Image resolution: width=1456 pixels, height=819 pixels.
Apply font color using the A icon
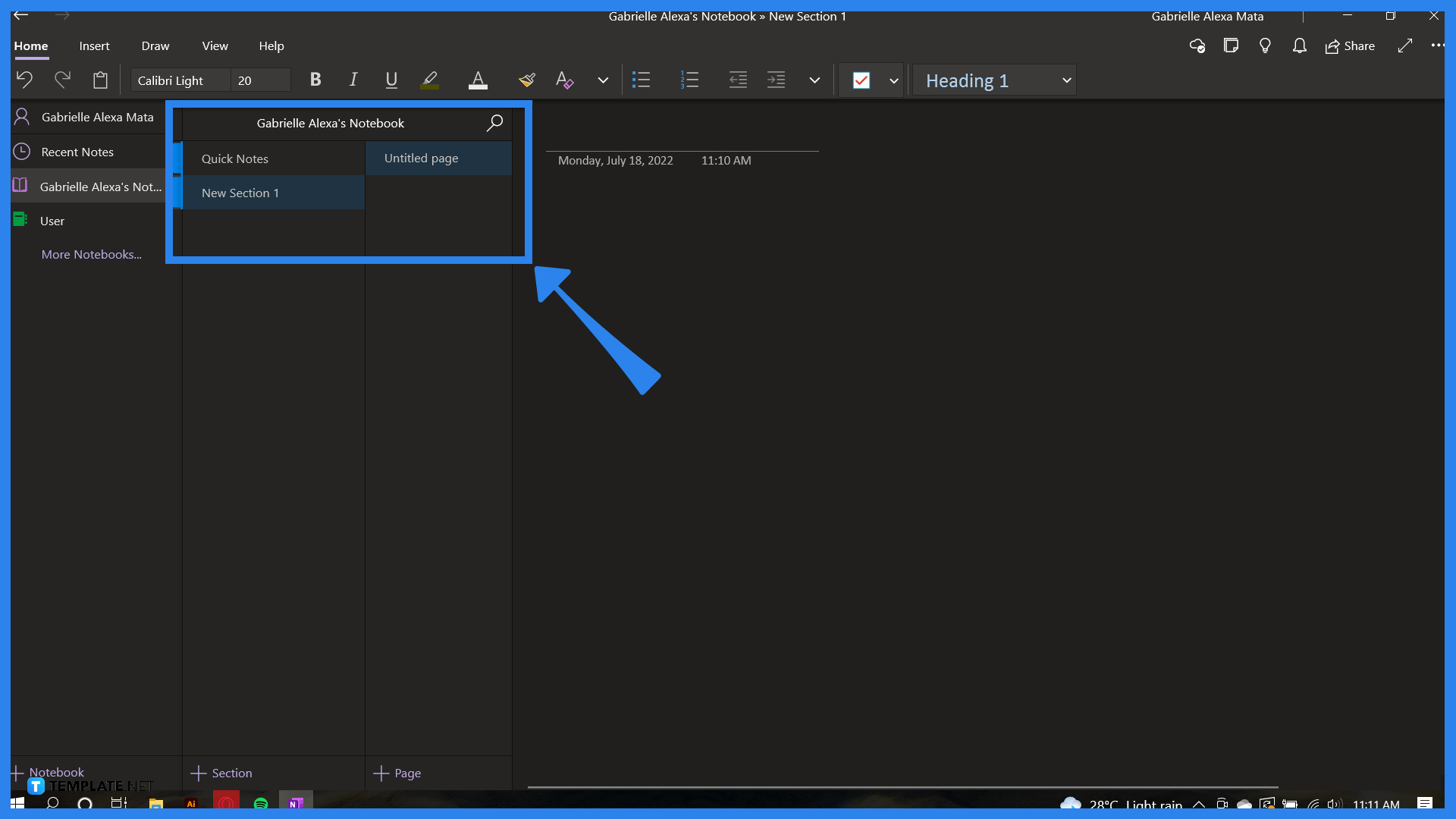point(477,79)
